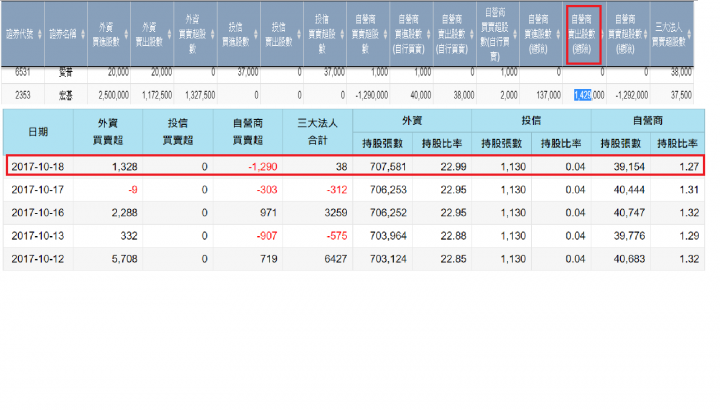Click the 1.27 dealer ratio value
Image resolution: width=720 pixels, height=410 pixels.
[x=689, y=167]
